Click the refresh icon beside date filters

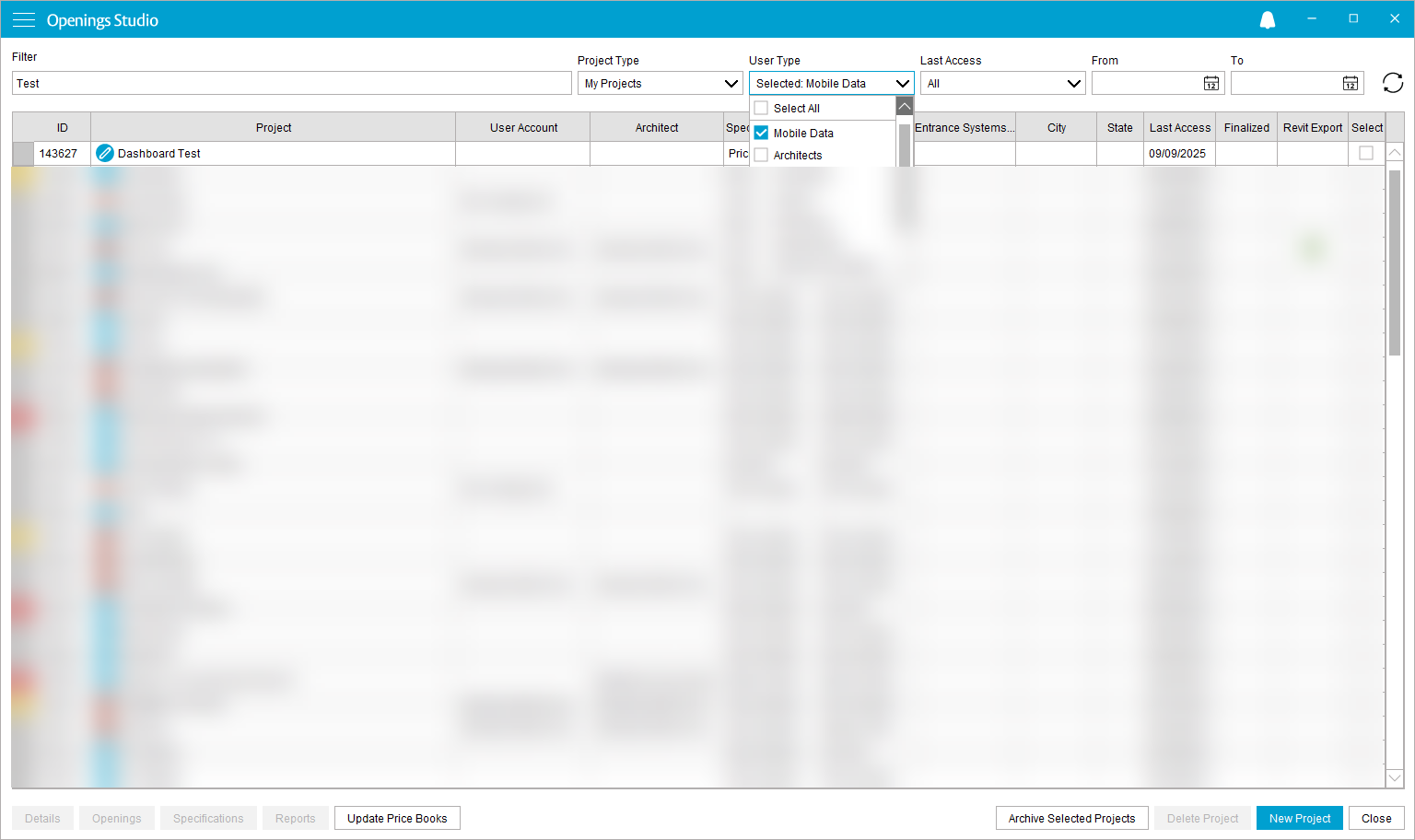(x=1392, y=83)
